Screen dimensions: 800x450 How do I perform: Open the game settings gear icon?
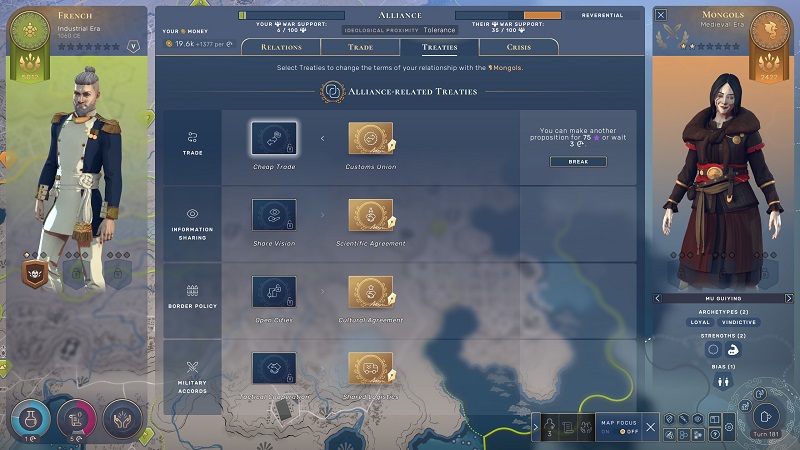[729, 427]
